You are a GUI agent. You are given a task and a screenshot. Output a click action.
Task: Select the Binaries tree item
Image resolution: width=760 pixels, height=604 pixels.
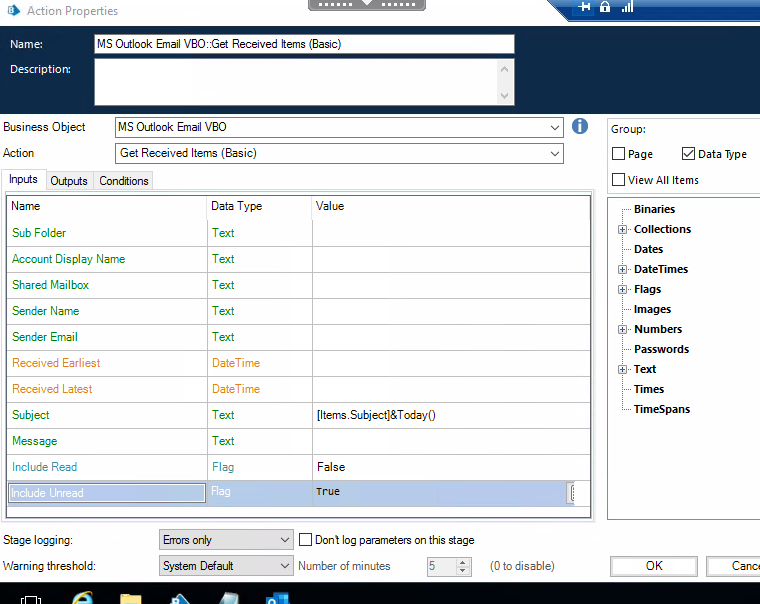pyautogui.click(x=654, y=209)
